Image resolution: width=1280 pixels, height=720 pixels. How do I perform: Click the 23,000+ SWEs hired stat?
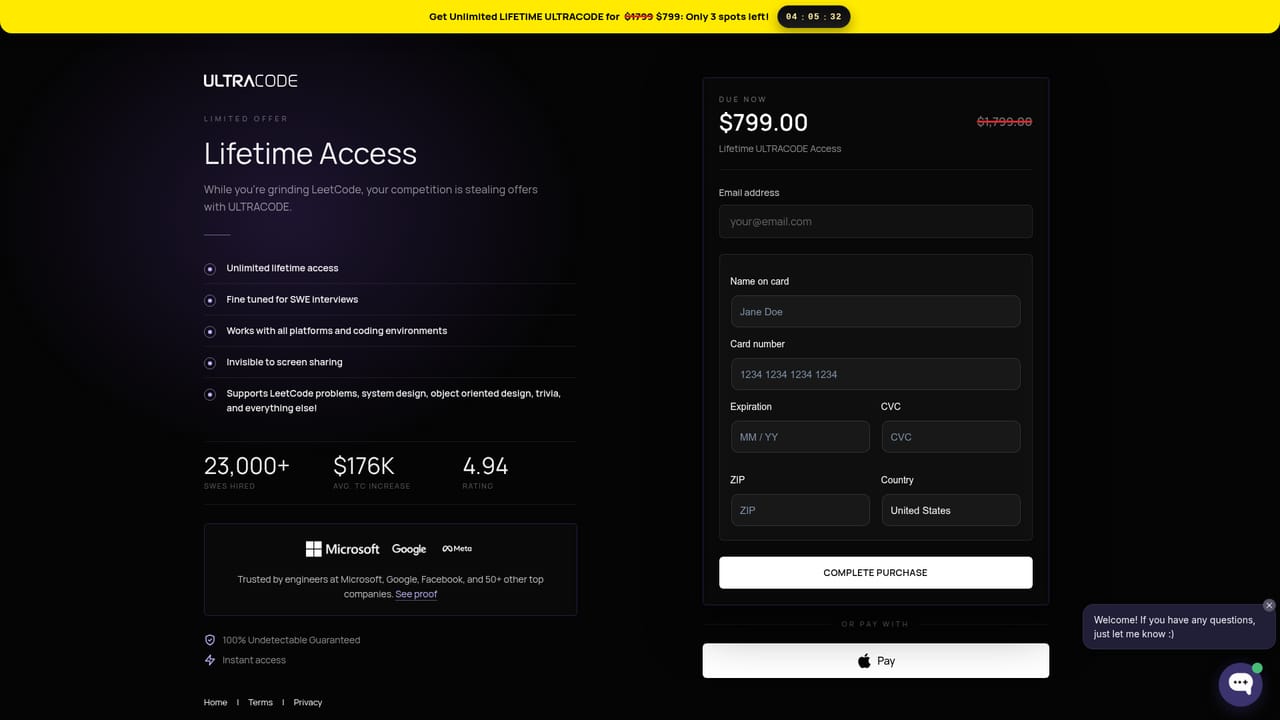[247, 472]
